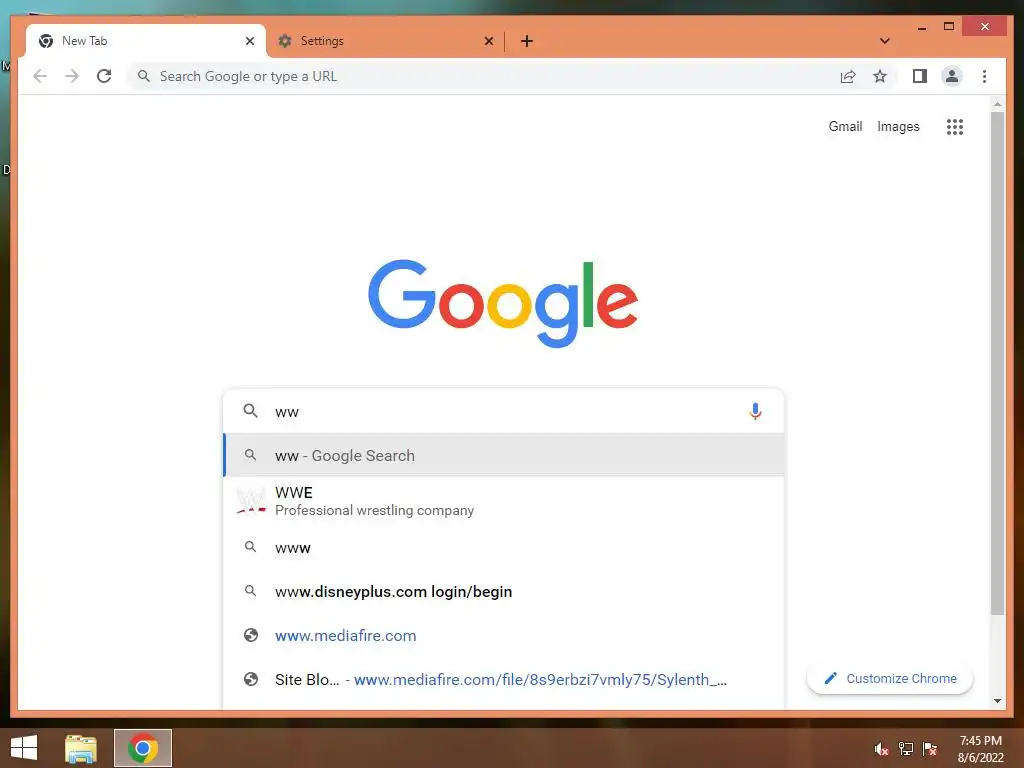Click Customize Chrome button
The image size is (1024, 768).
click(890, 679)
